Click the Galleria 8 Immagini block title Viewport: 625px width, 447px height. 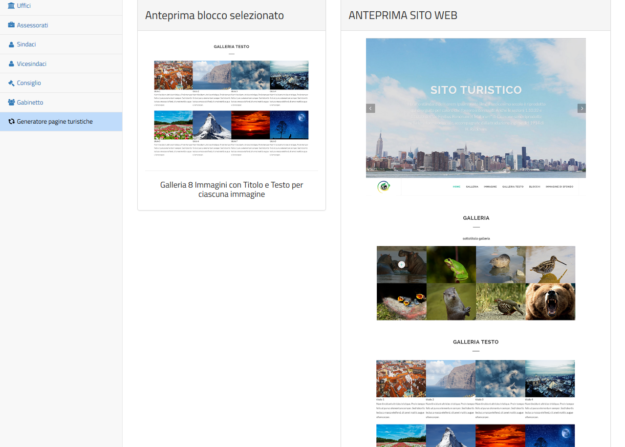[x=231, y=189]
